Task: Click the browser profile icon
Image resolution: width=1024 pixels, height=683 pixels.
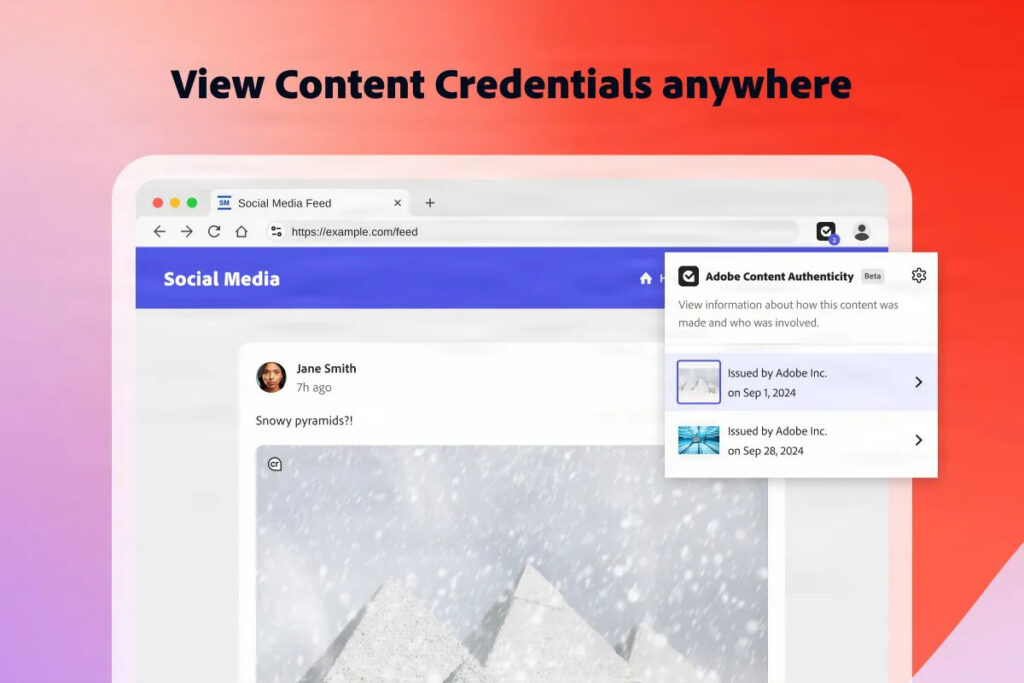Action: [x=860, y=231]
